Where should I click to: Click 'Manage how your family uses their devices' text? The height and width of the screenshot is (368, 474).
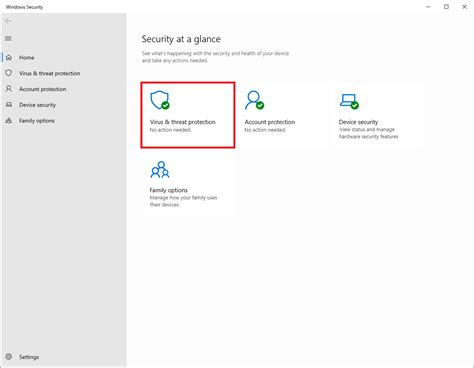pyautogui.click(x=183, y=201)
